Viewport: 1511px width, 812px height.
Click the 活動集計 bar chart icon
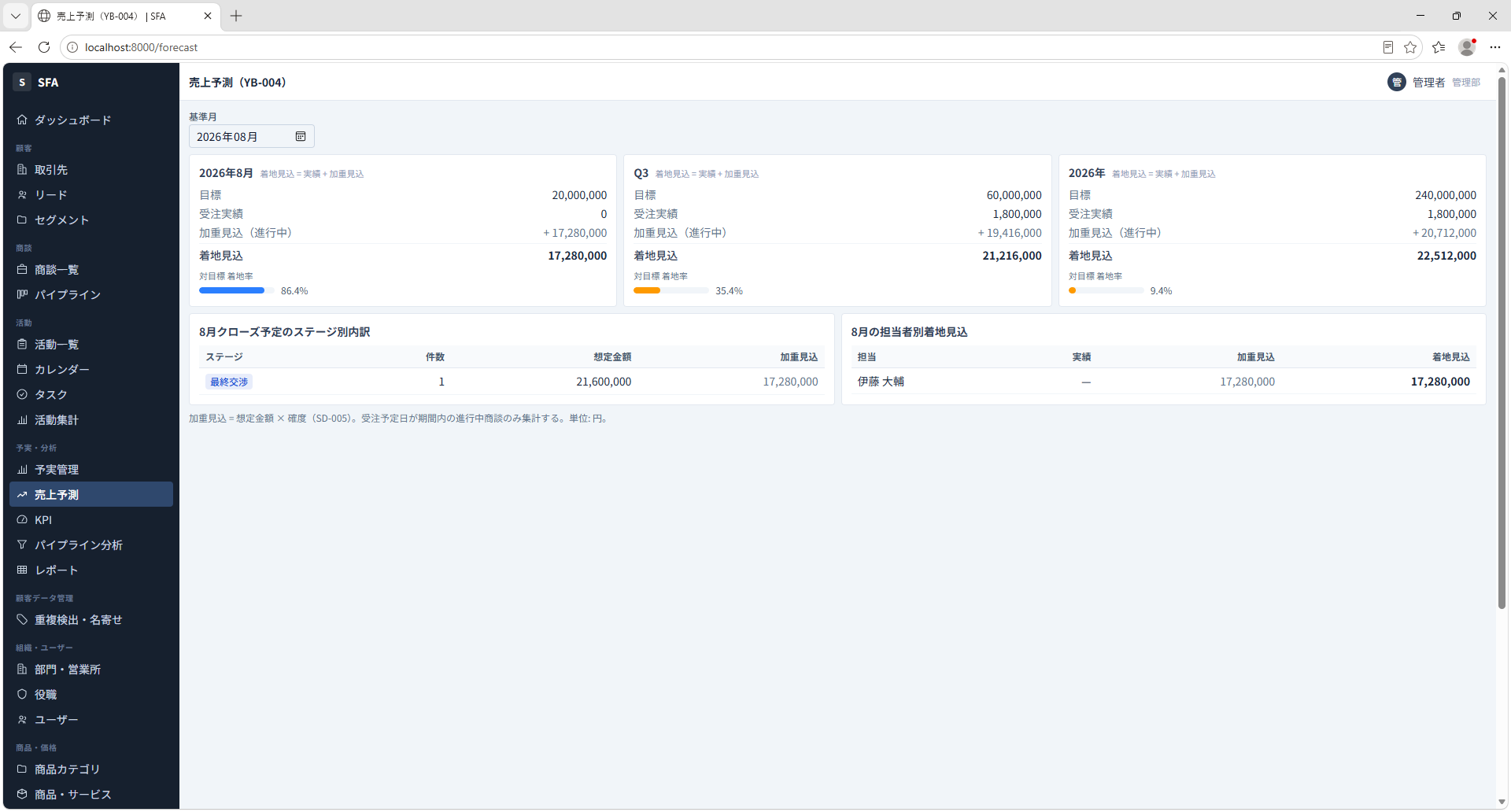coord(22,419)
